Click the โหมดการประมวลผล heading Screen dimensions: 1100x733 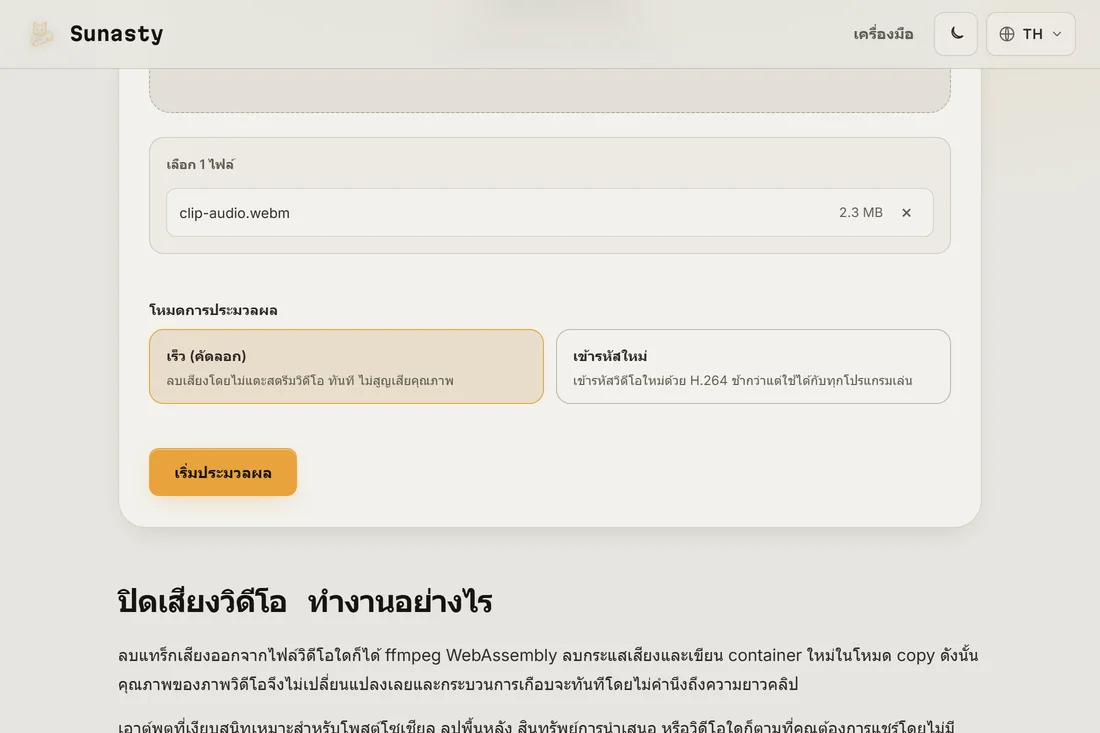pyautogui.click(x=213, y=310)
